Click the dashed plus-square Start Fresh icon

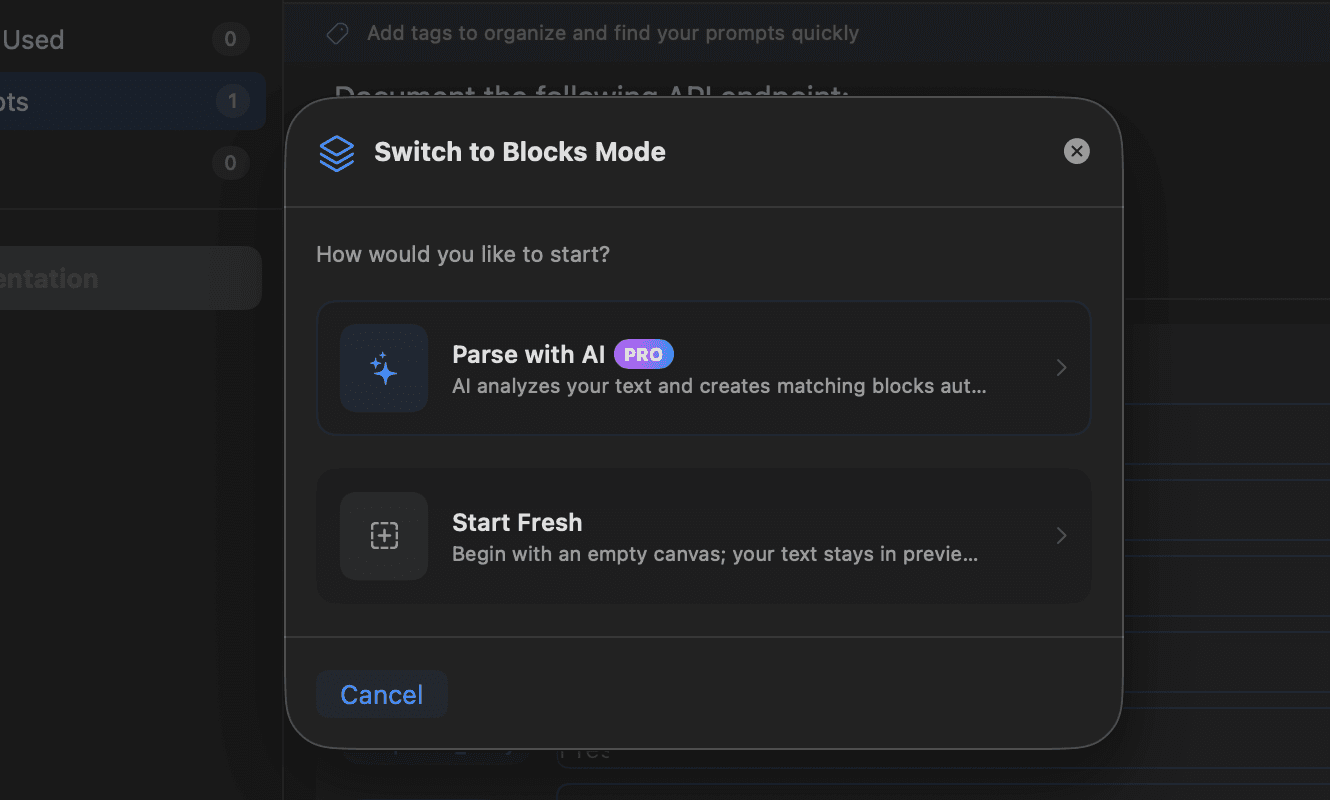pyautogui.click(x=384, y=536)
